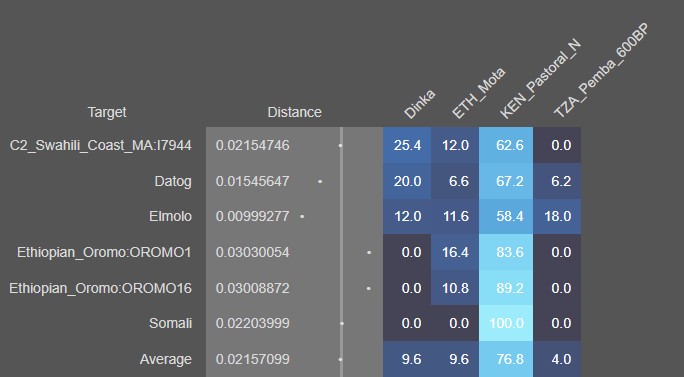
Task: Select the TZA_Pemba_600BP column header
Action: pyautogui.click(x=602, y=71)
